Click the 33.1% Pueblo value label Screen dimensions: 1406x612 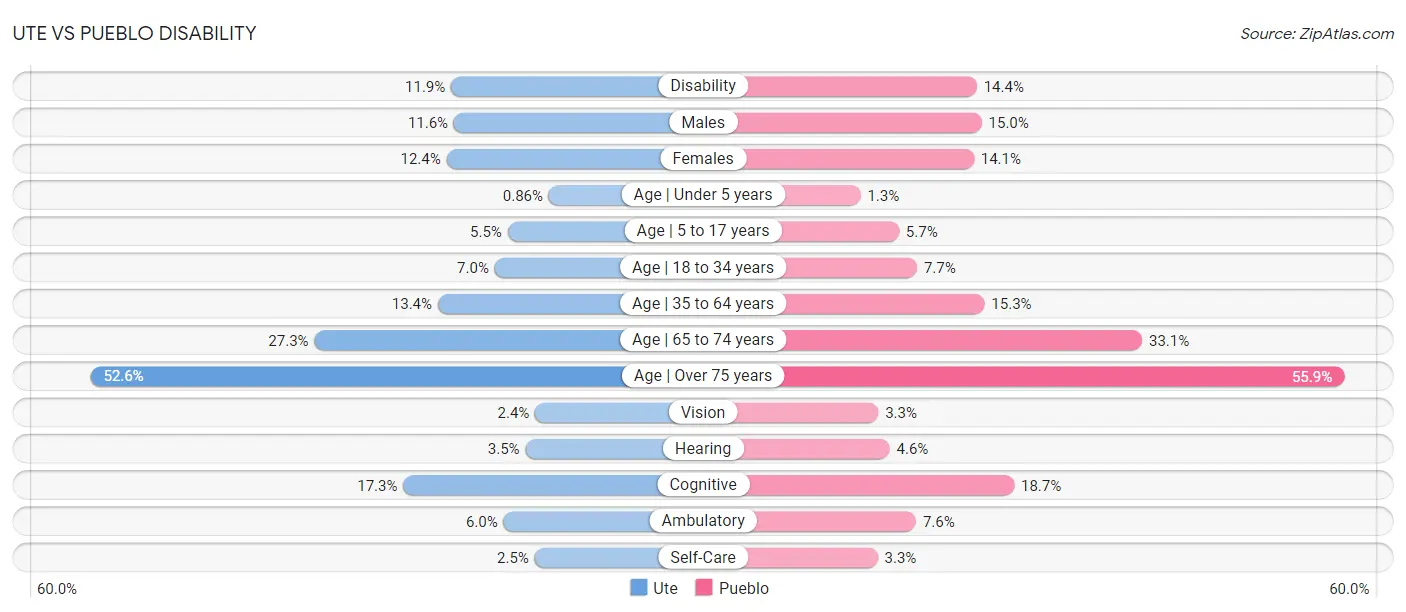(1168, 340)
